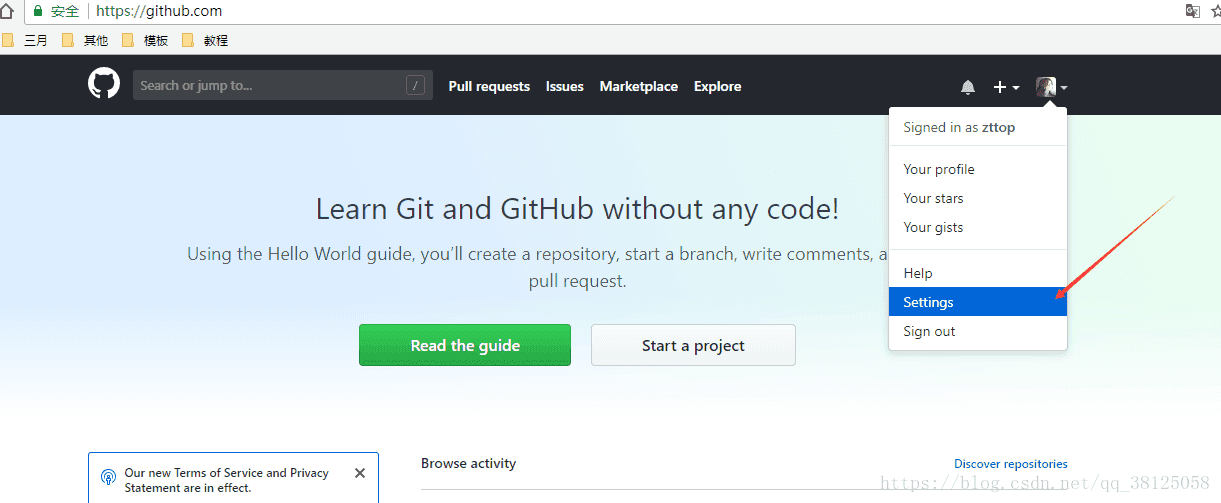
Task: Focus the Search or jump to field
Action: (x=283, y=85)
